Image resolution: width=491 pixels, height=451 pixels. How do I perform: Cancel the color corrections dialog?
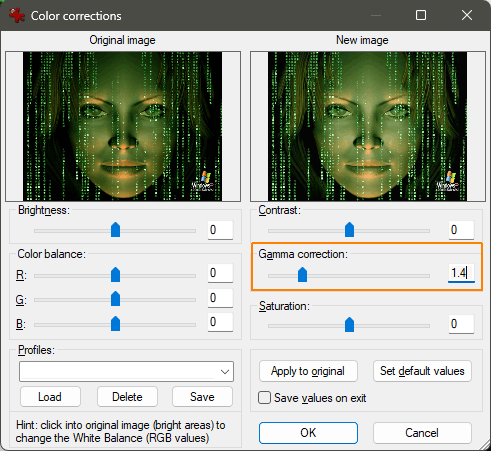pyautogui.click(x=422, y=433)
